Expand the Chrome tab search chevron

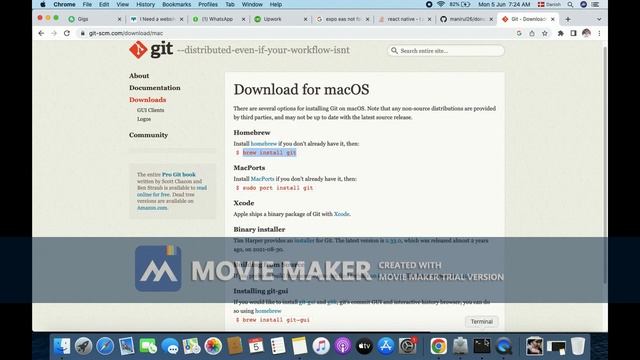pos(599,19)
